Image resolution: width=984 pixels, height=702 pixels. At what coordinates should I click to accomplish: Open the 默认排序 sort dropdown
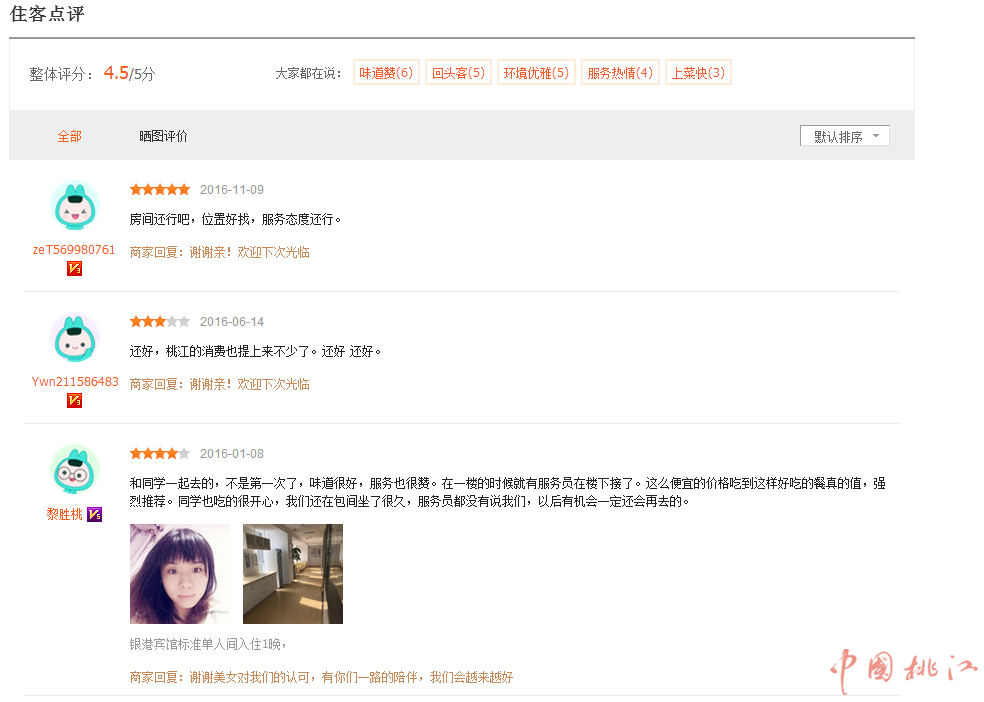844,136
